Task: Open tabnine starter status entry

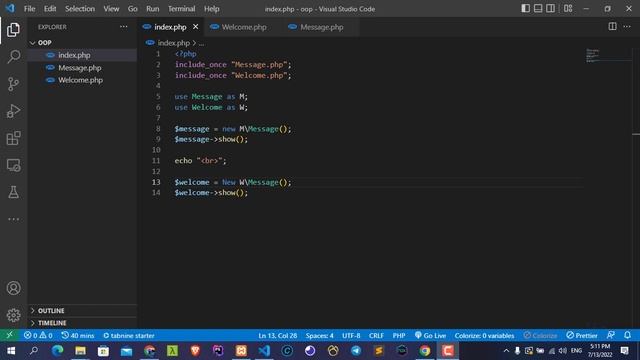Action: coord(129,336)
